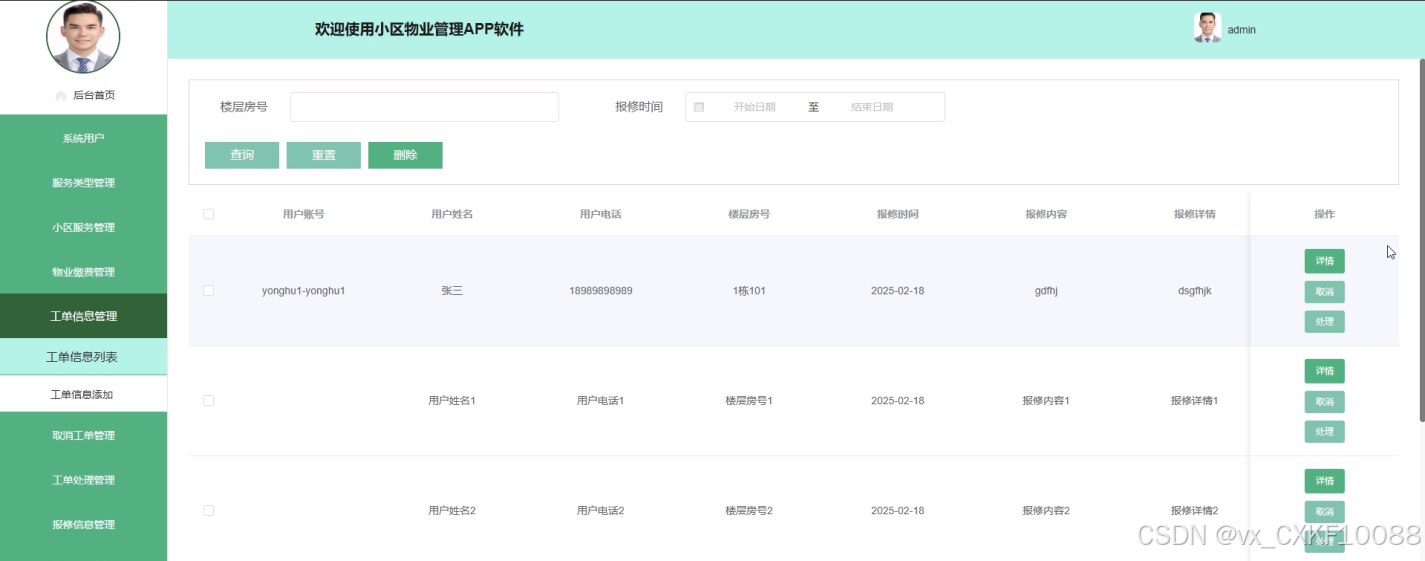Click 取消 for the 用户姓名1 row
Viewport: 1425px width, 561px height.
click(x=1324, y=401)
